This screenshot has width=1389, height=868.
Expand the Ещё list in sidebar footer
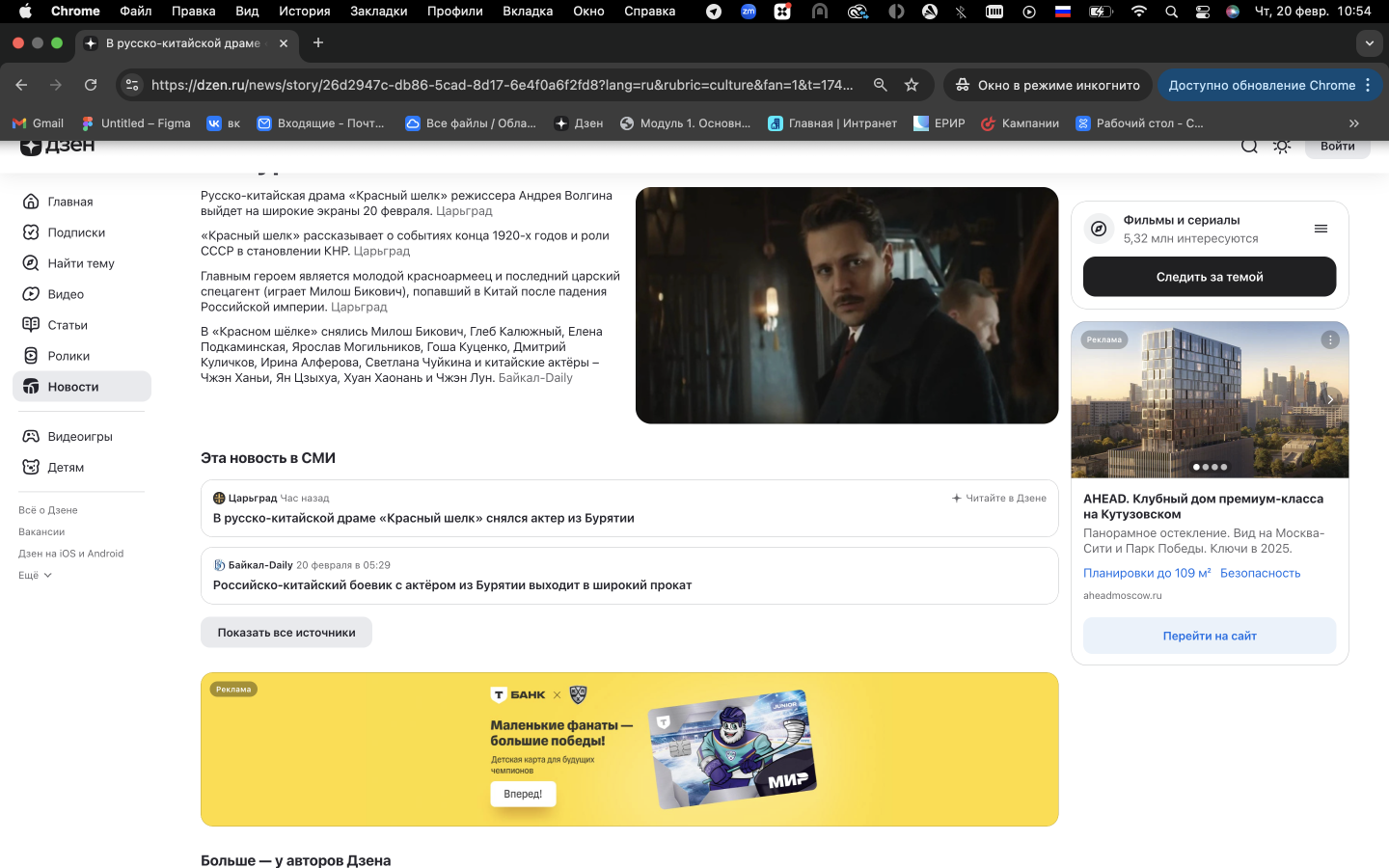click(35, 576)
